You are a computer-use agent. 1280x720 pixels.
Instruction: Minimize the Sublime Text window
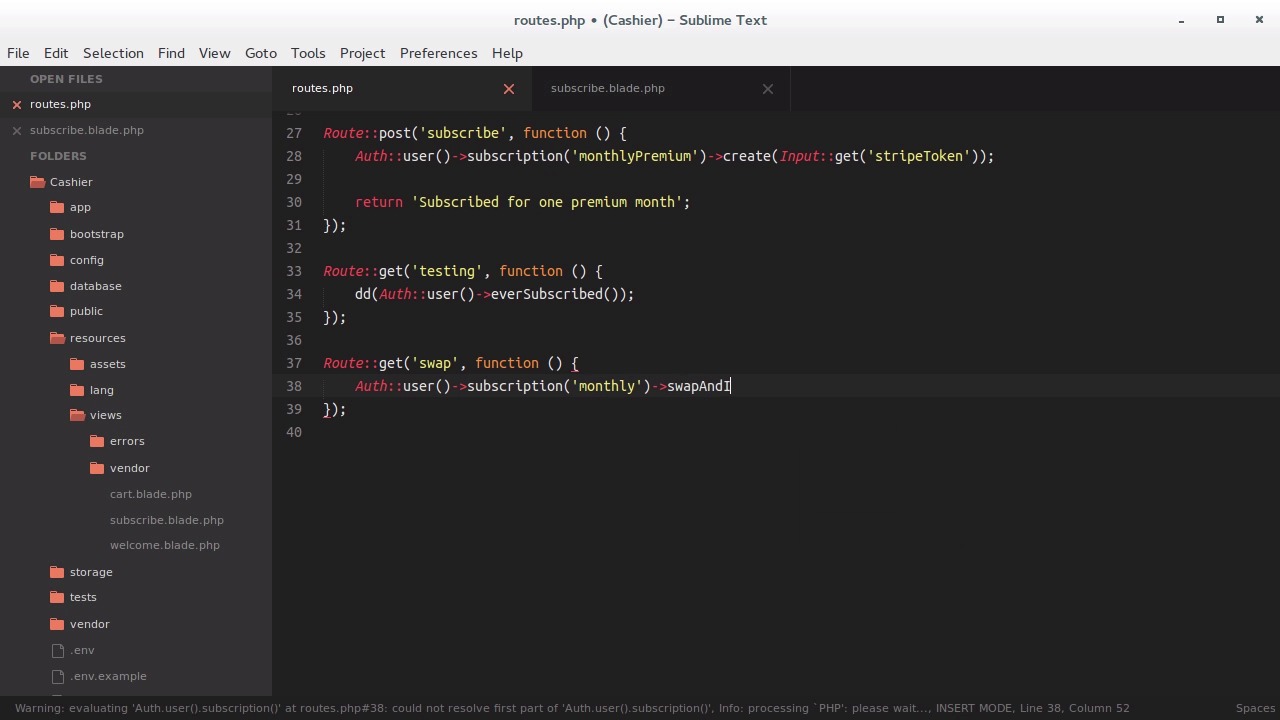[1182, 20]
